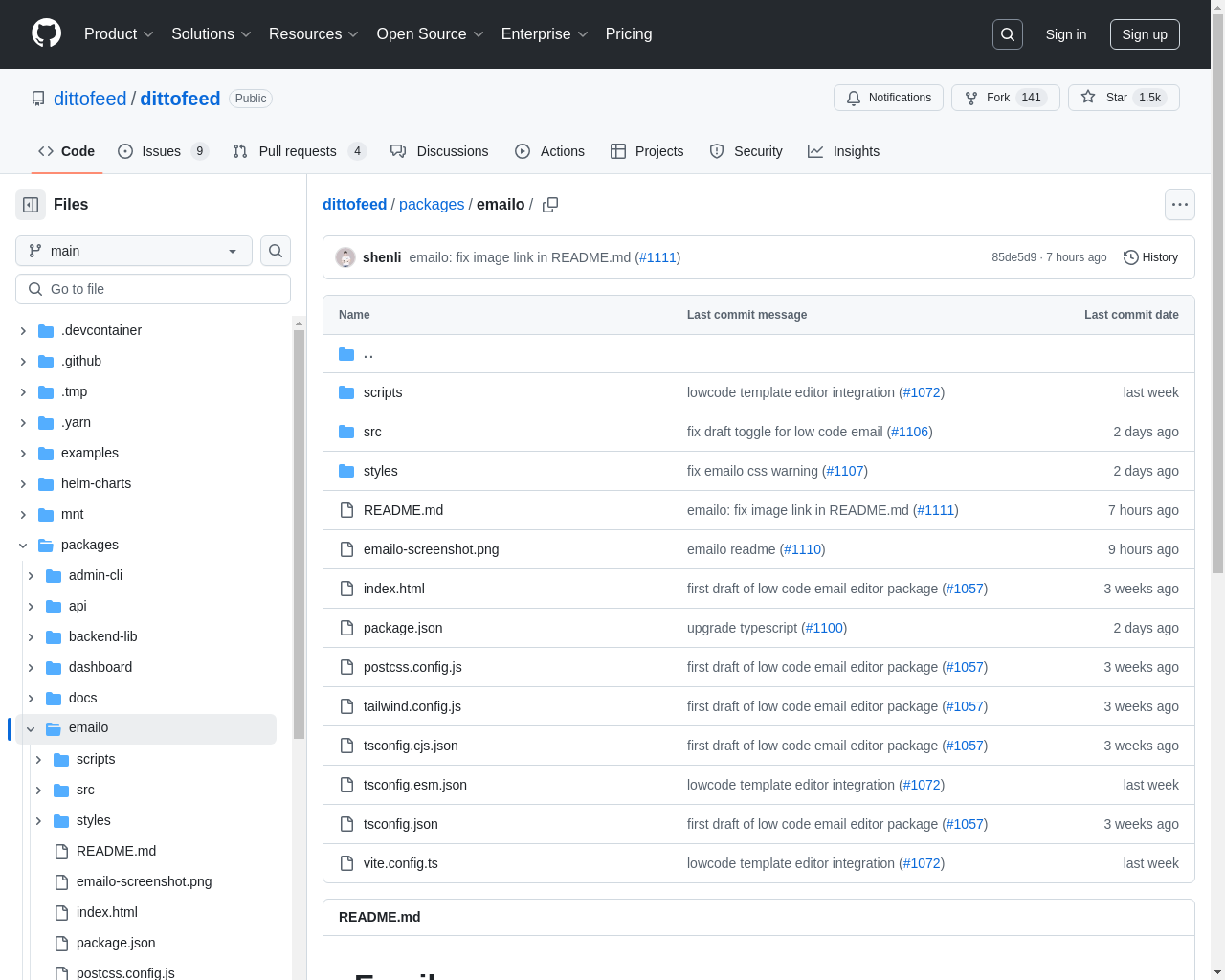
Task: Open commit History
Action: click(1150, 257)
